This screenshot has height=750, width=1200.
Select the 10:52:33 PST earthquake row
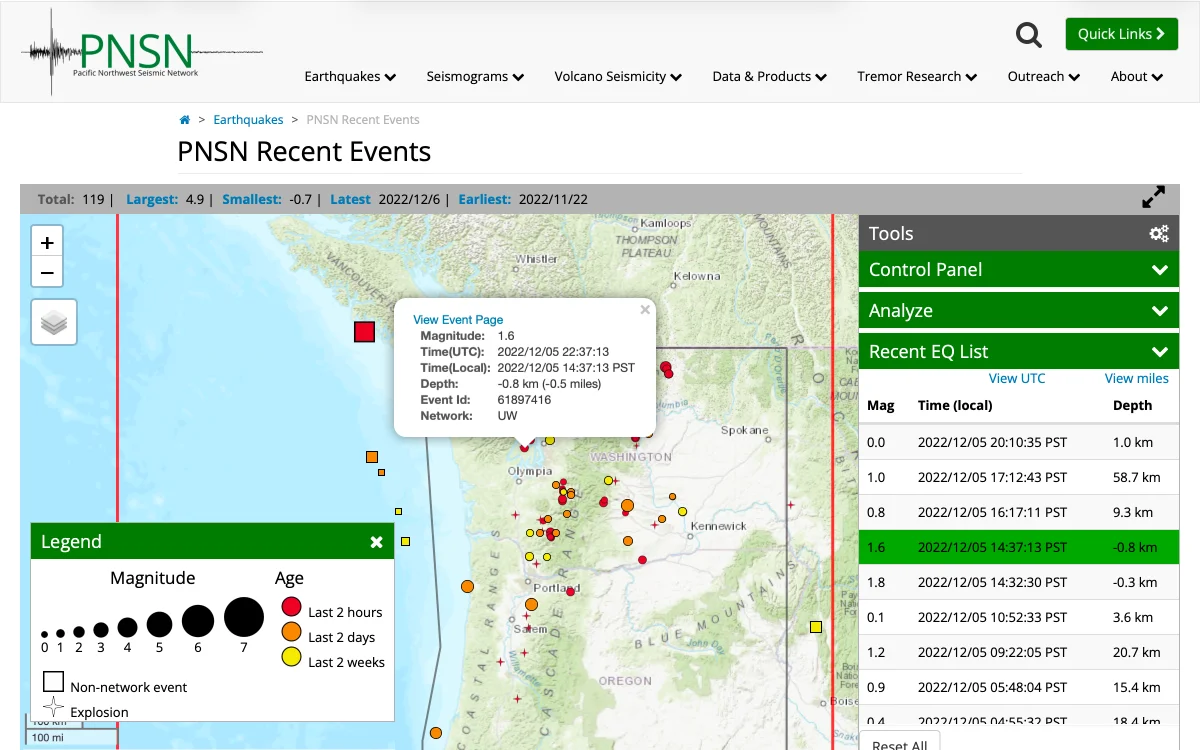pos(1019,618)
